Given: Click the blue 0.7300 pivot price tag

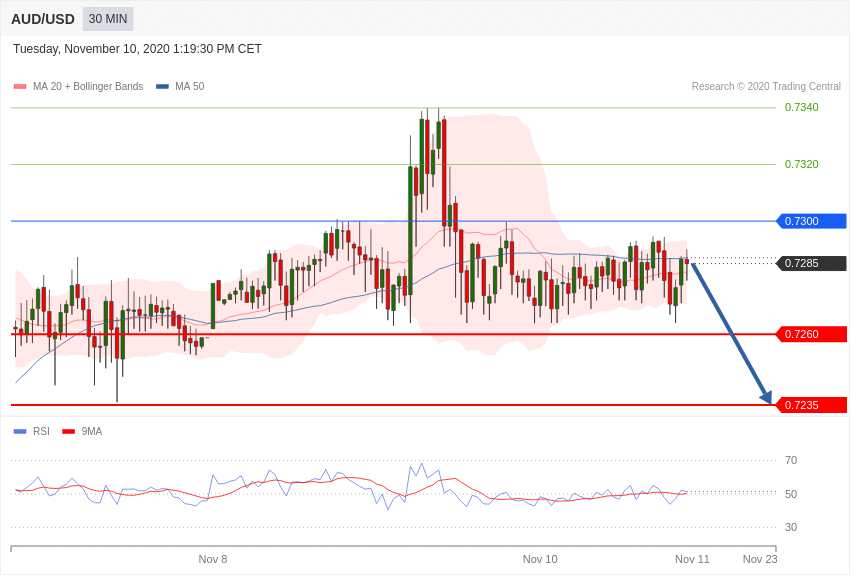Looking at the screenshot, I should [812, 221].
